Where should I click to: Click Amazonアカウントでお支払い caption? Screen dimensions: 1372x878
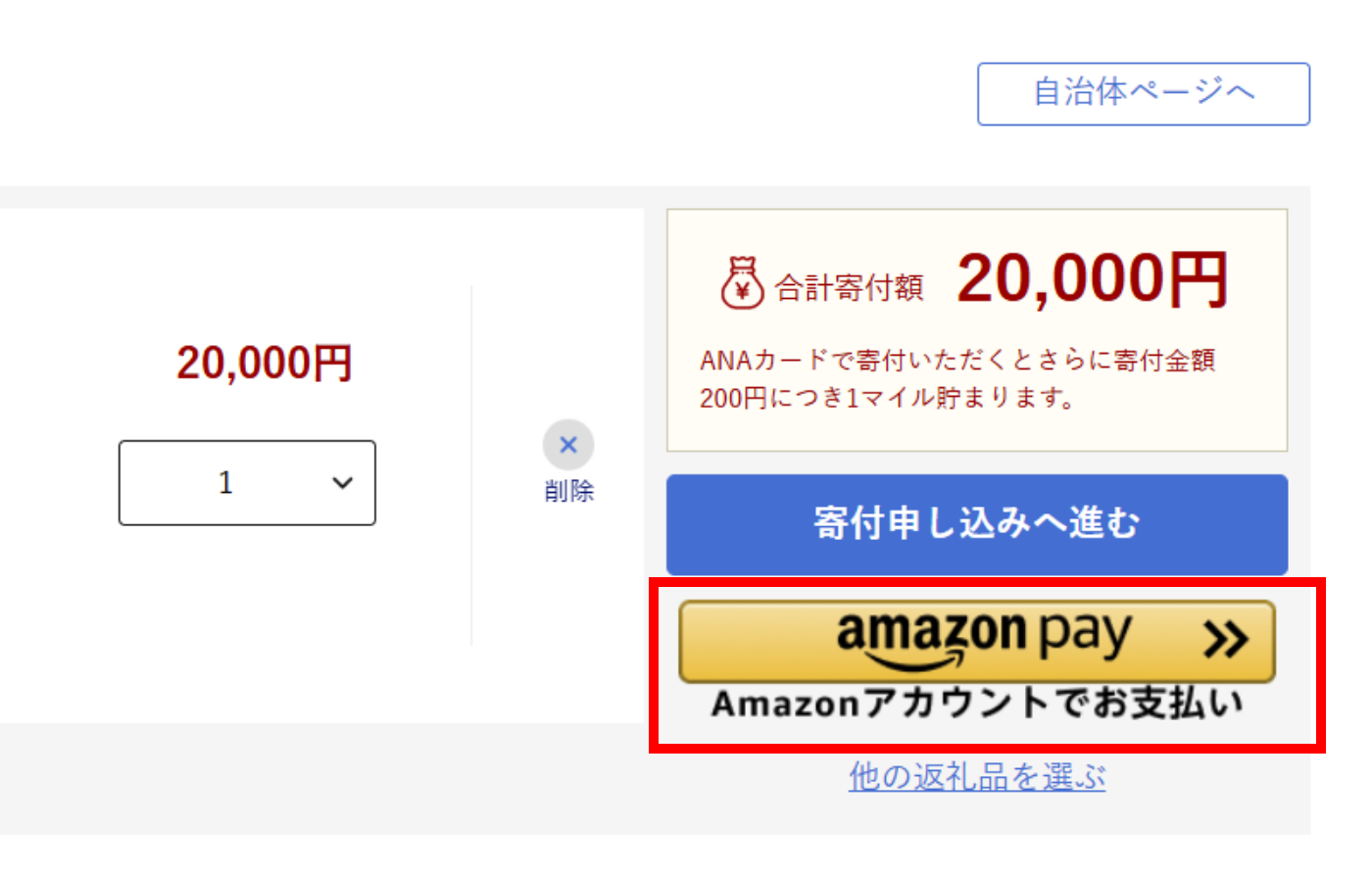977,705
